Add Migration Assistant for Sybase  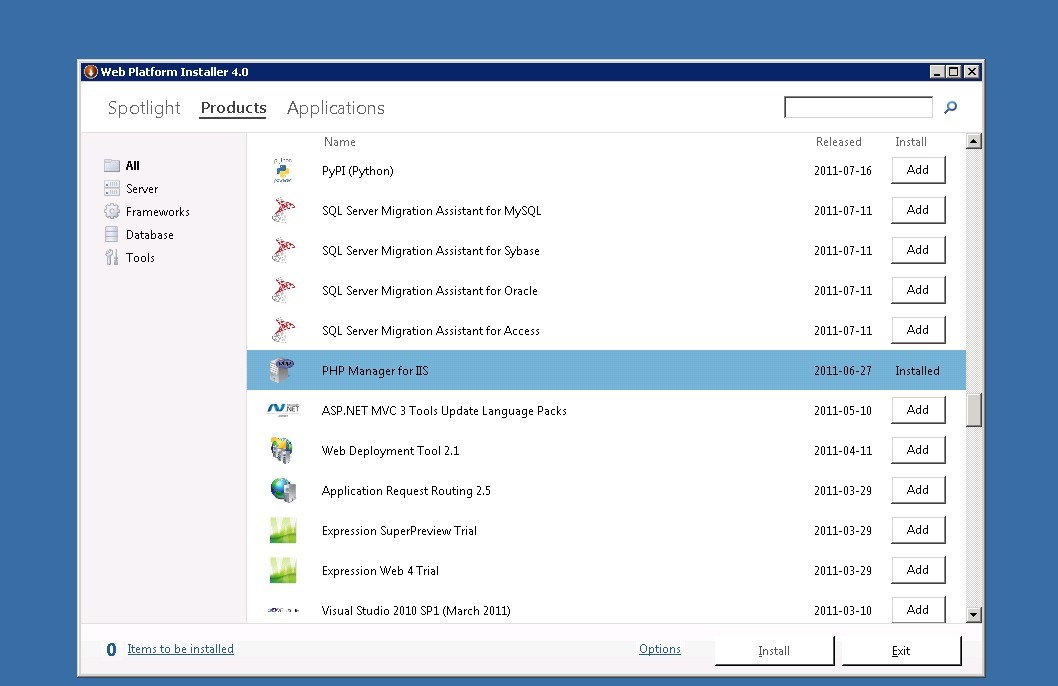click(918, 250)
